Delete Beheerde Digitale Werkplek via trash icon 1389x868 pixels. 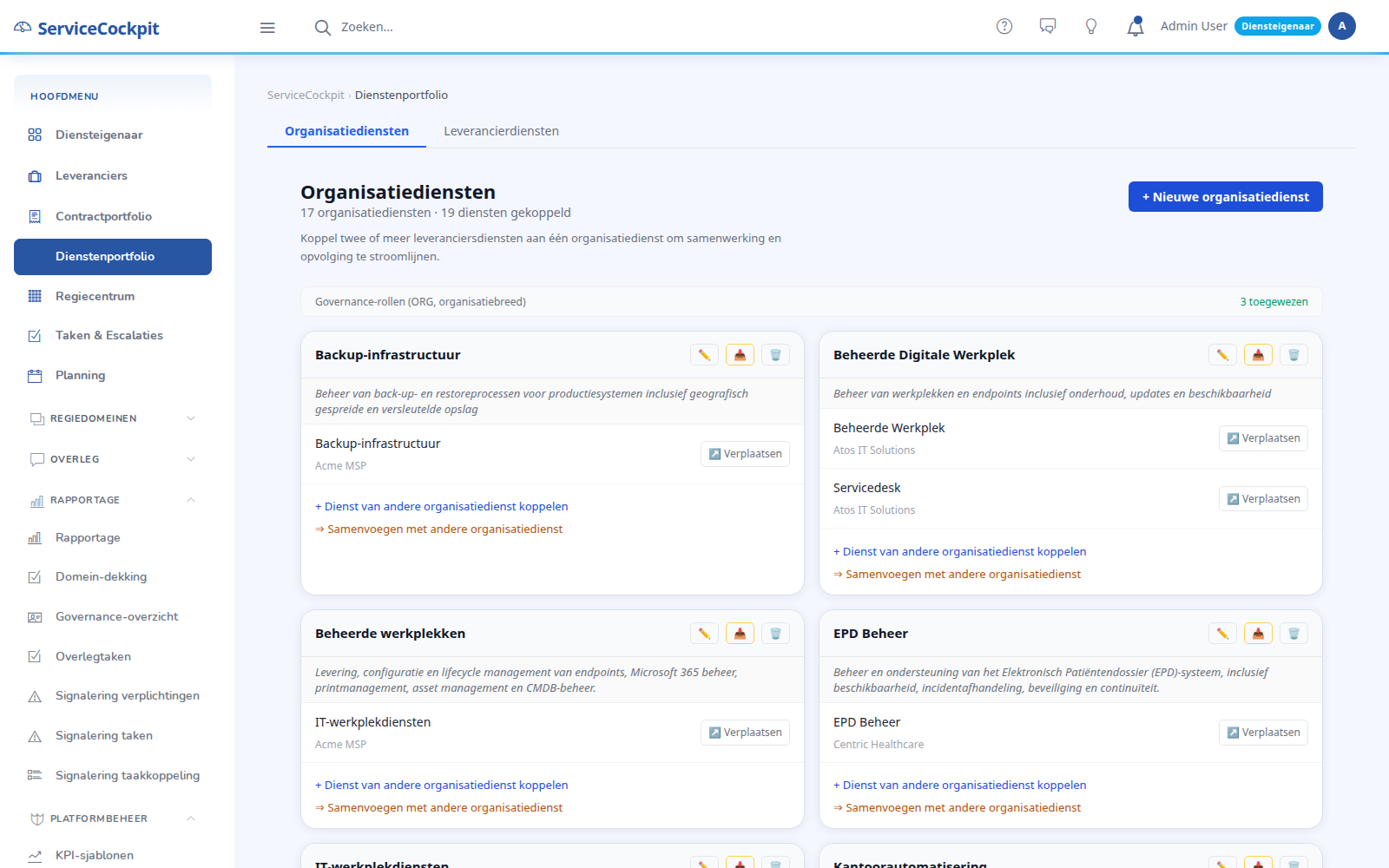1294,355
